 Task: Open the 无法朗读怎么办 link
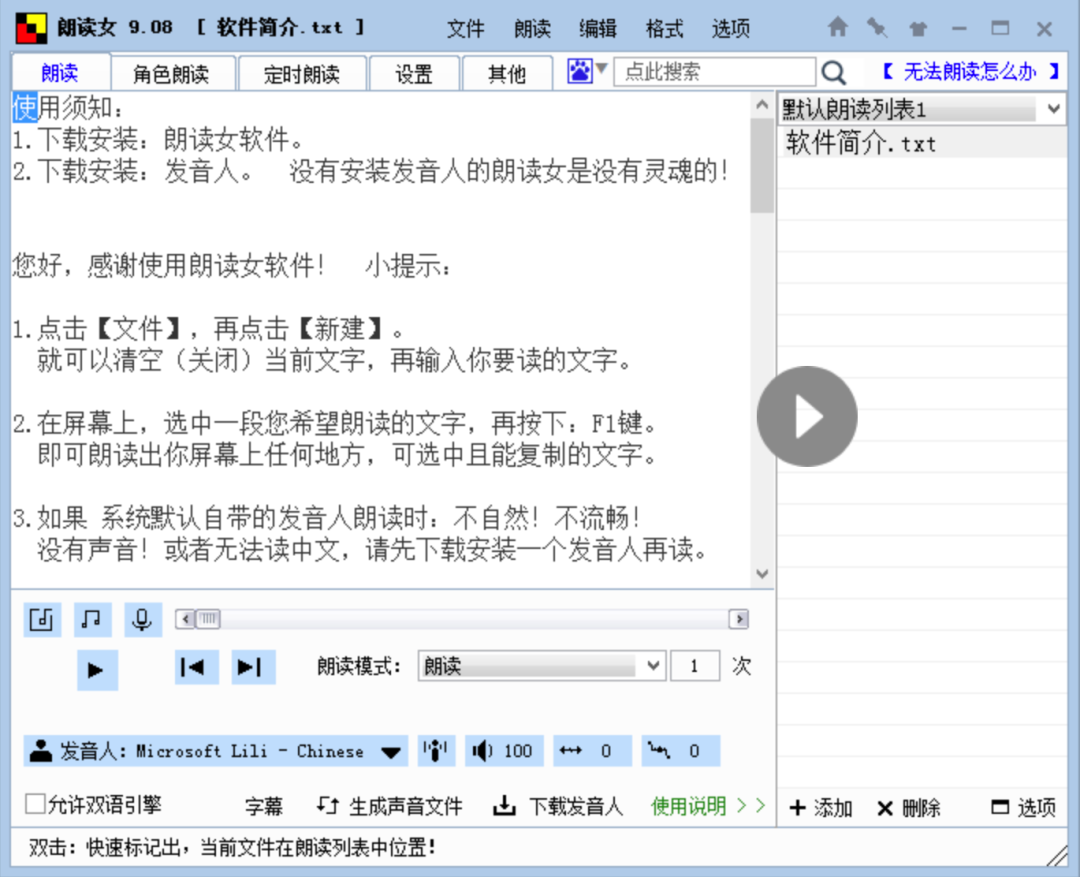tap(970, 72)
